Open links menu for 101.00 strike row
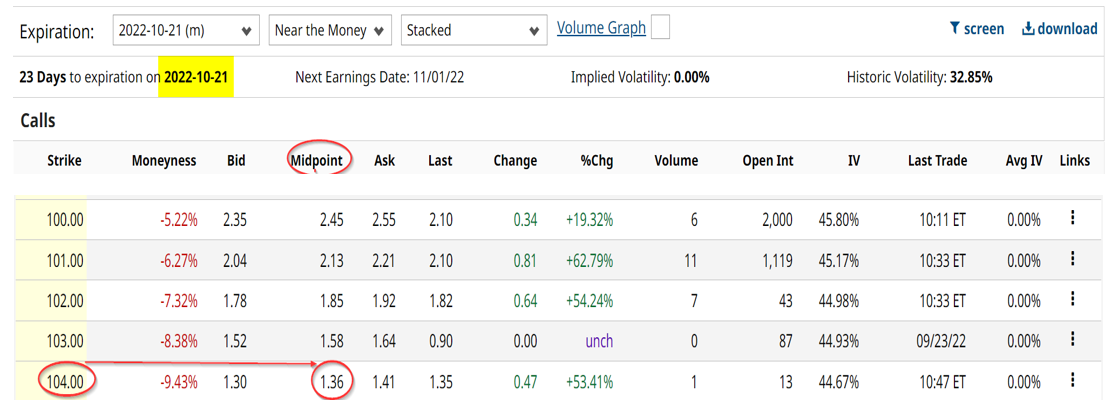 (x=1072, y=259)
